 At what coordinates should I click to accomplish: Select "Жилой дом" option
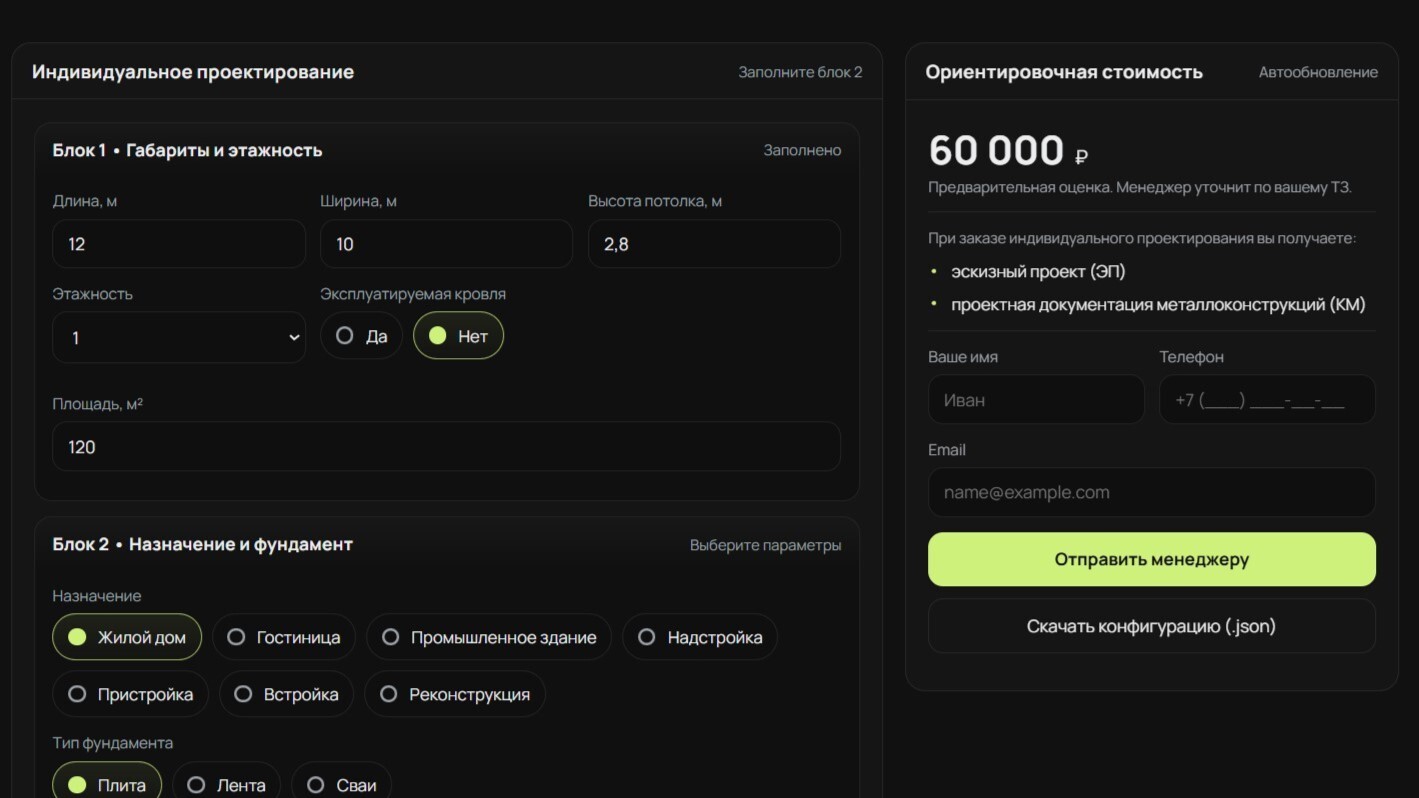pos(126,636)
